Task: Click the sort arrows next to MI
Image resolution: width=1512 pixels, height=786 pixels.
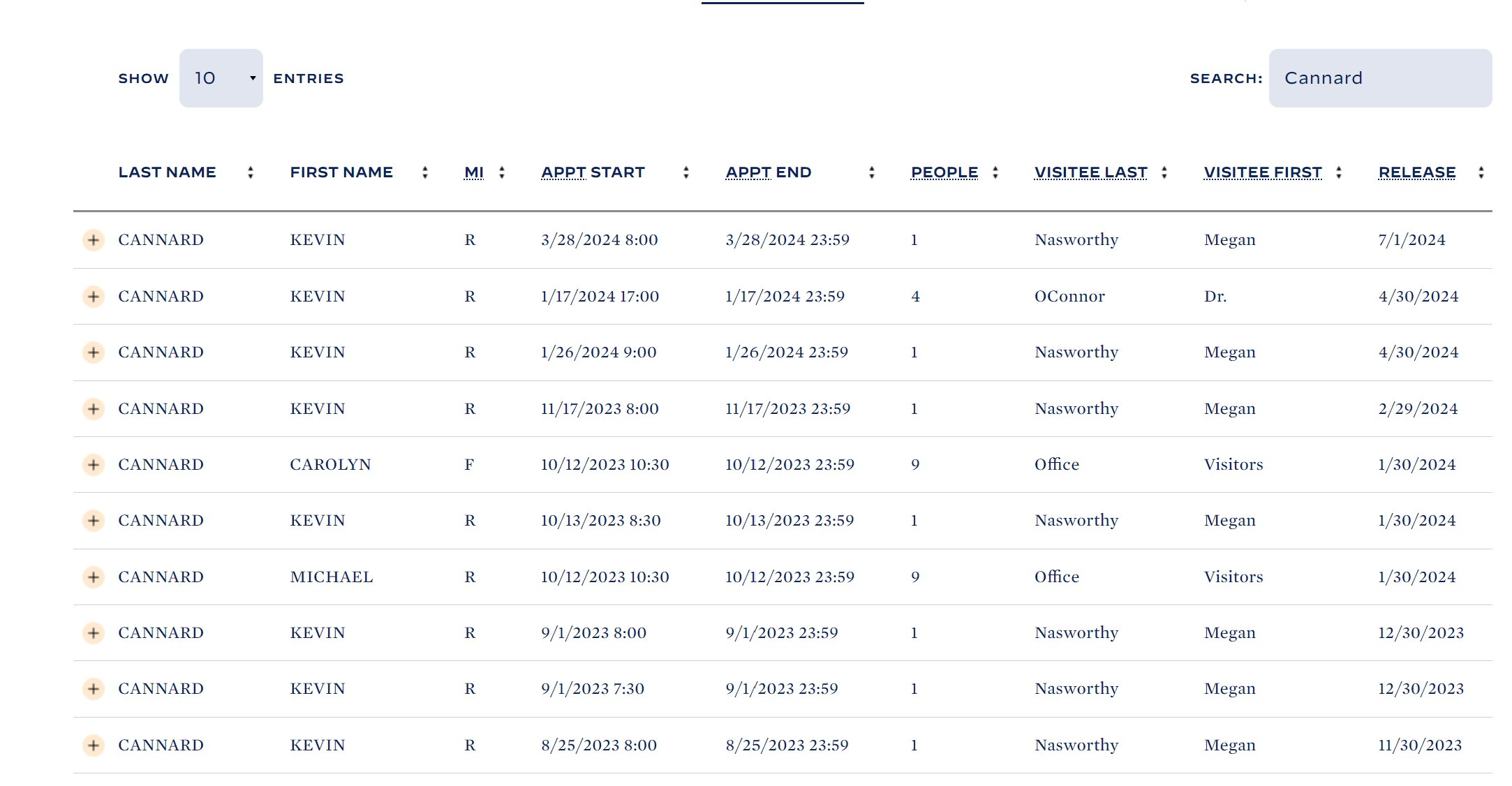Action: (x=502, y=172)
